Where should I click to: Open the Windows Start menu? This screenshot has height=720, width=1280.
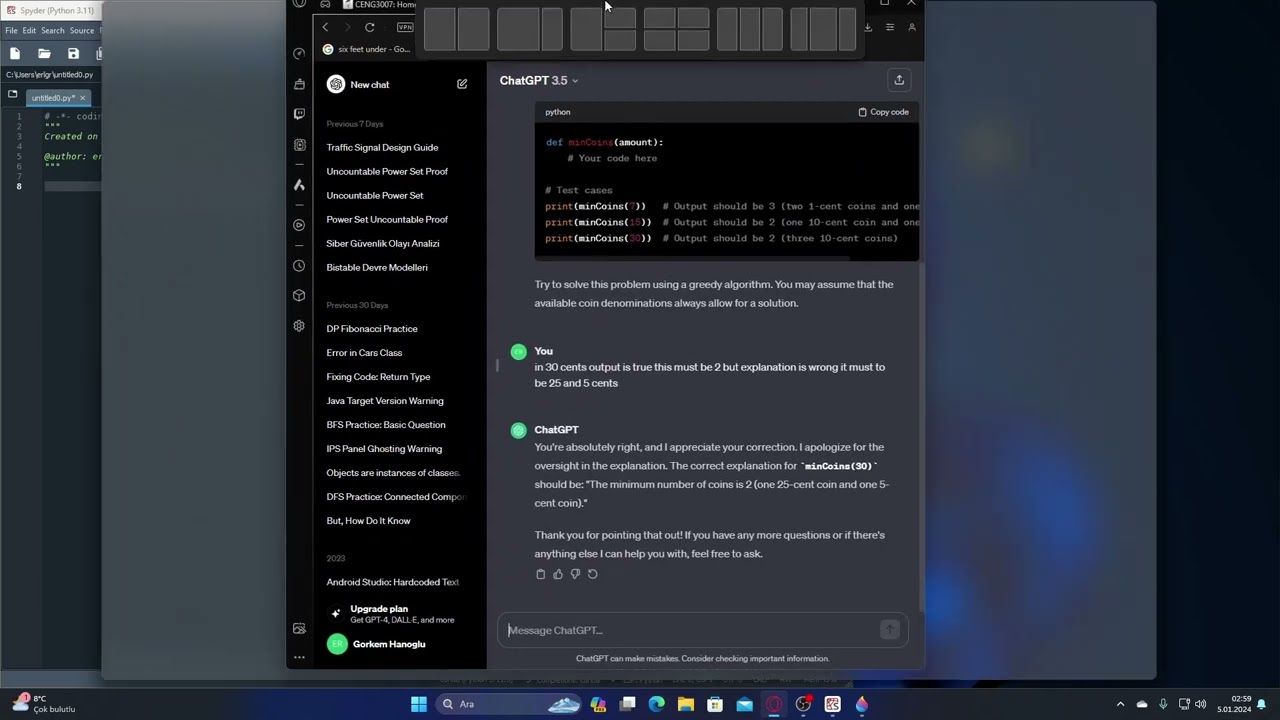pos(419,704)
